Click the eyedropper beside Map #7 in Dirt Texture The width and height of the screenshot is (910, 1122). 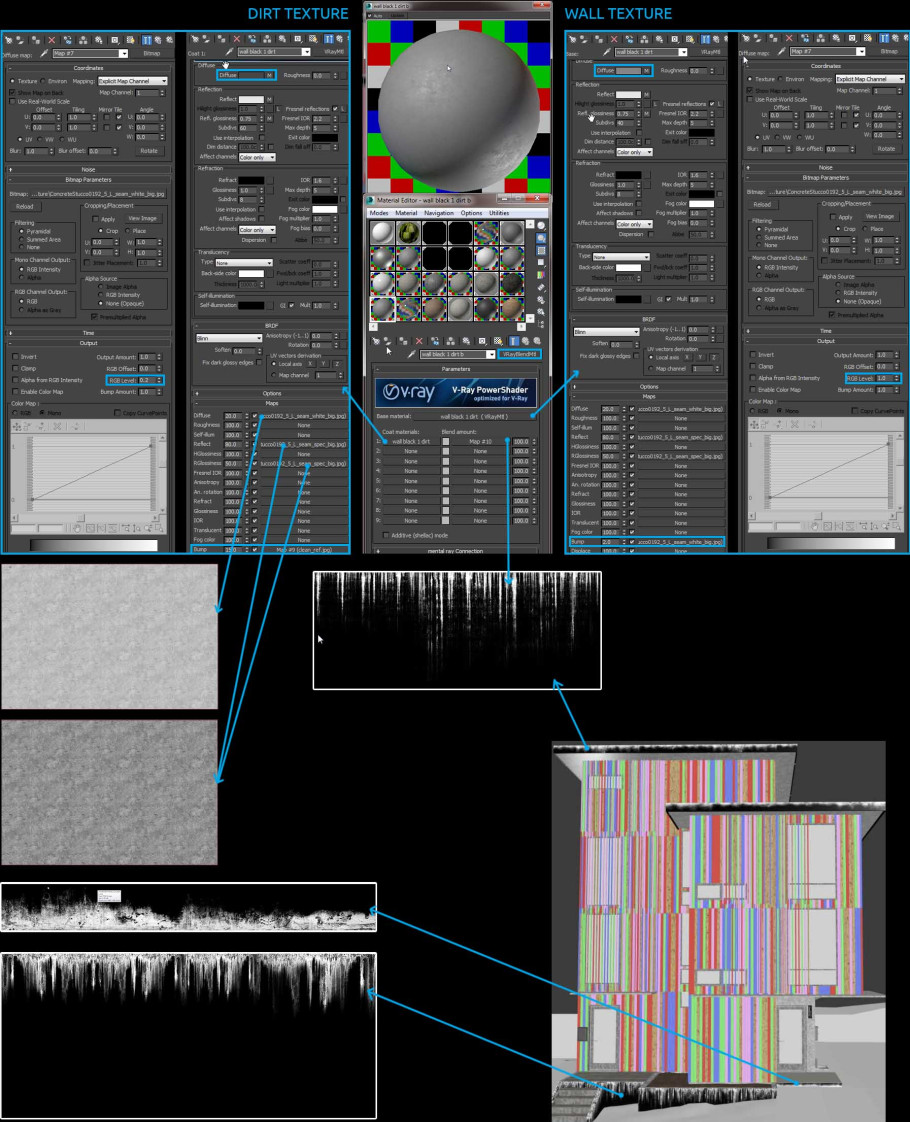coord(44,53)
